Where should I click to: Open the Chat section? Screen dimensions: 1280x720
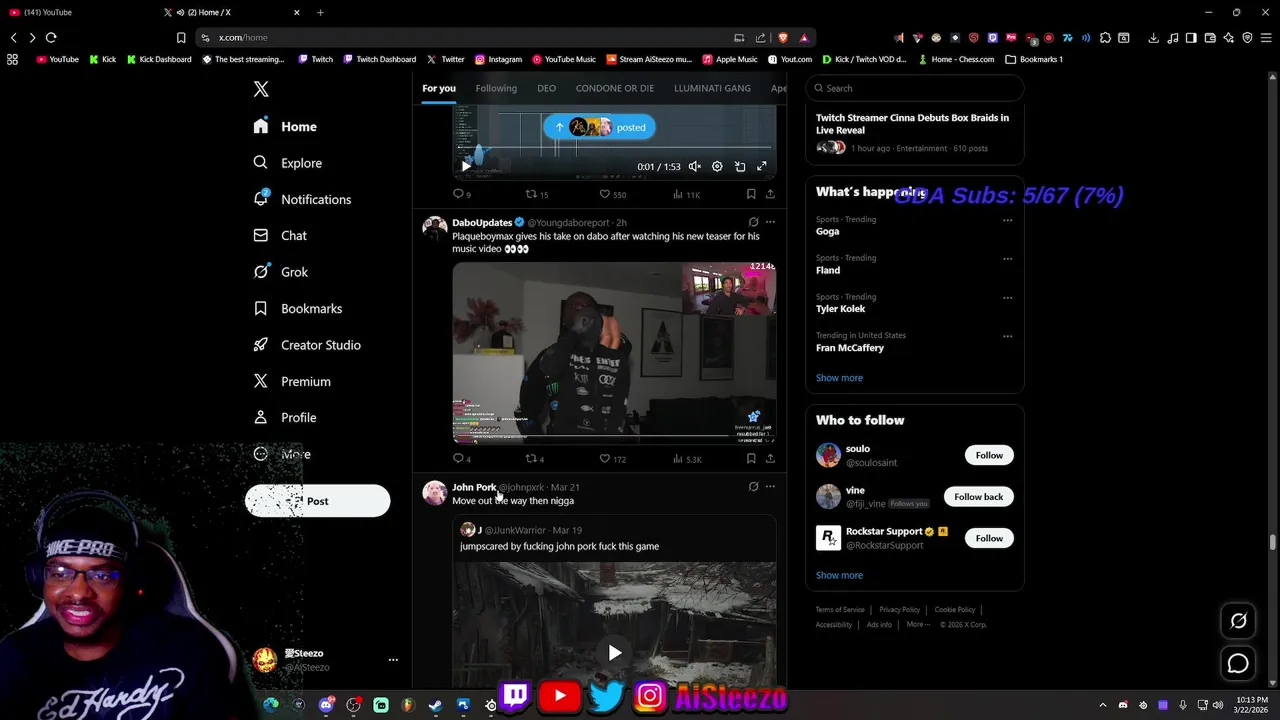pyautogui.click(x=281, y=236)
